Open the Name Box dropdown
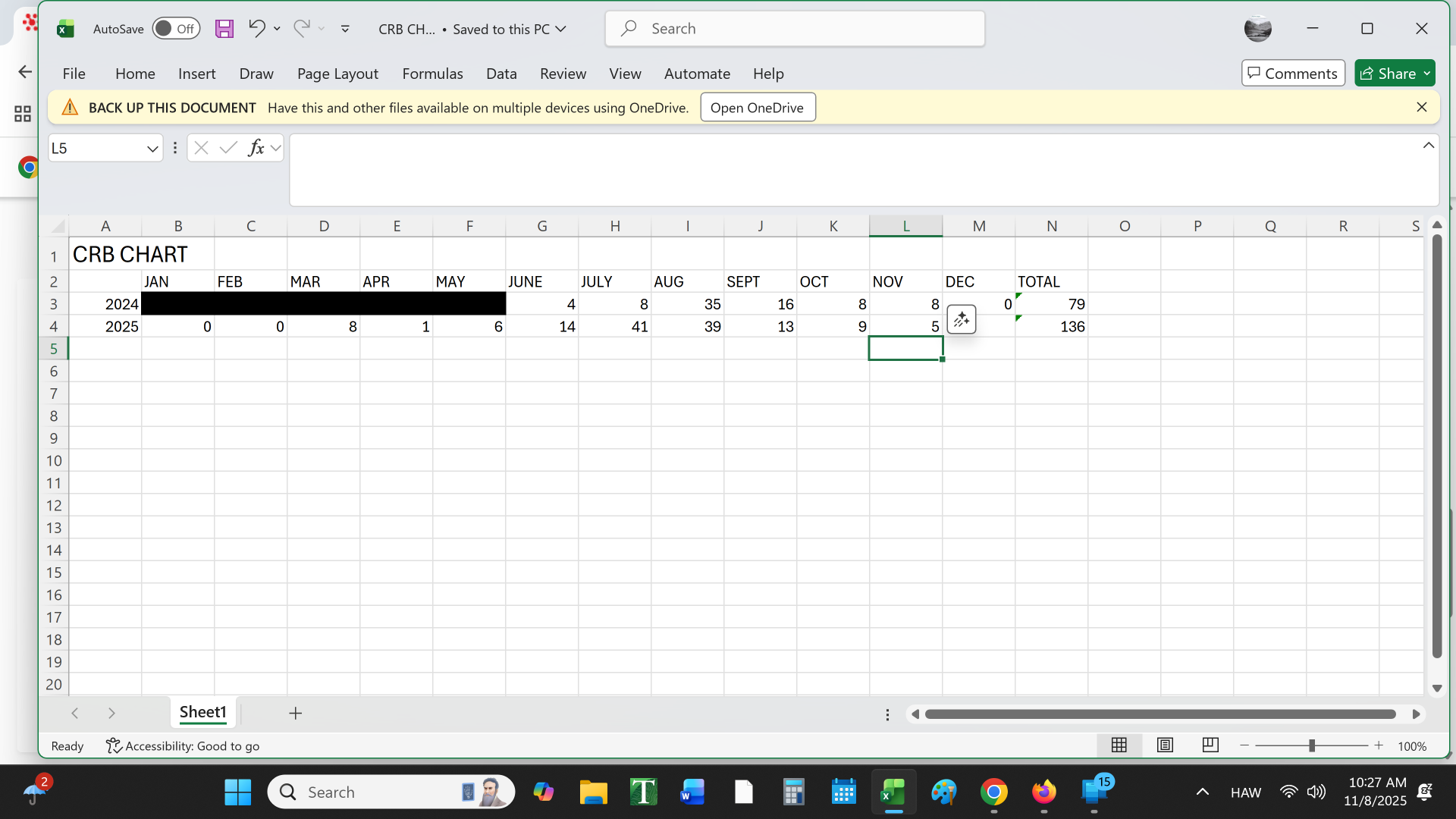This screenshot has height=819, width=1456. pyautogui.click(x=152, y=149)
